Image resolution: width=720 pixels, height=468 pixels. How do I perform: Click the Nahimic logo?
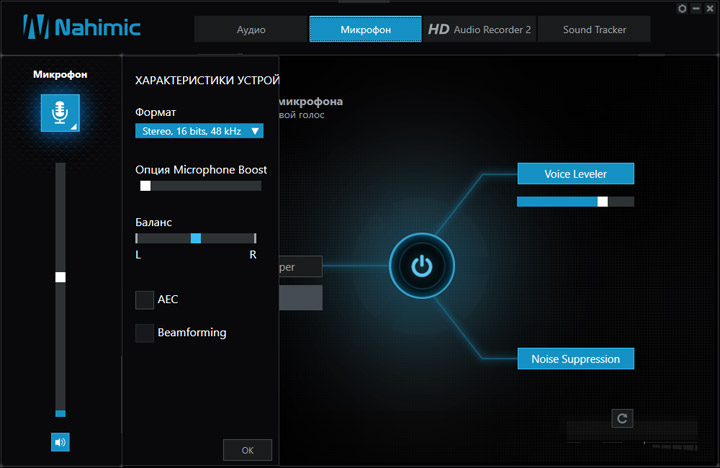pos(82,27)
